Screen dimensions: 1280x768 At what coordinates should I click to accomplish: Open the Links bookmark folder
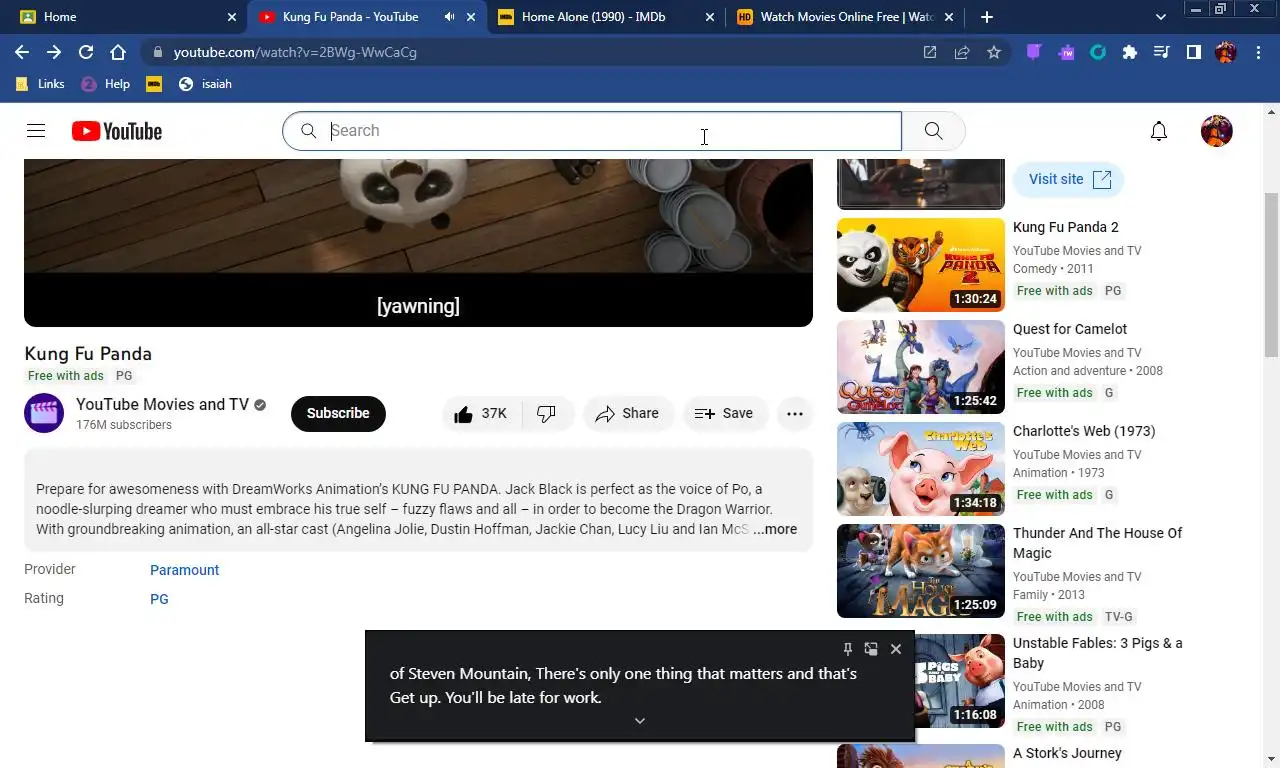pos(41,84)
